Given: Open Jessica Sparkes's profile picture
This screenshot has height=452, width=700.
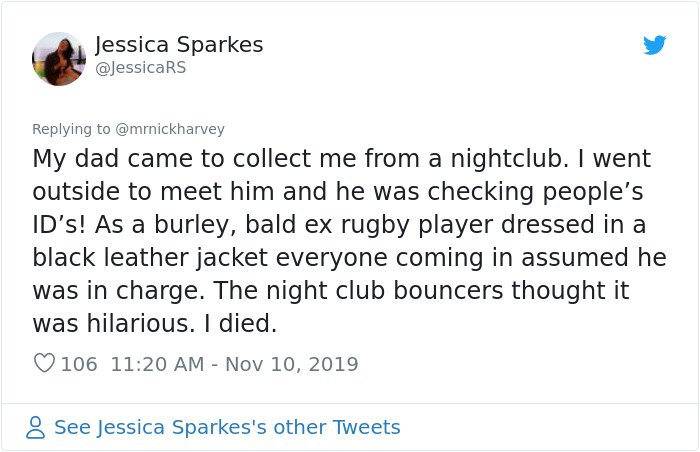Looking at the screenshot, I should click(59, 59).
